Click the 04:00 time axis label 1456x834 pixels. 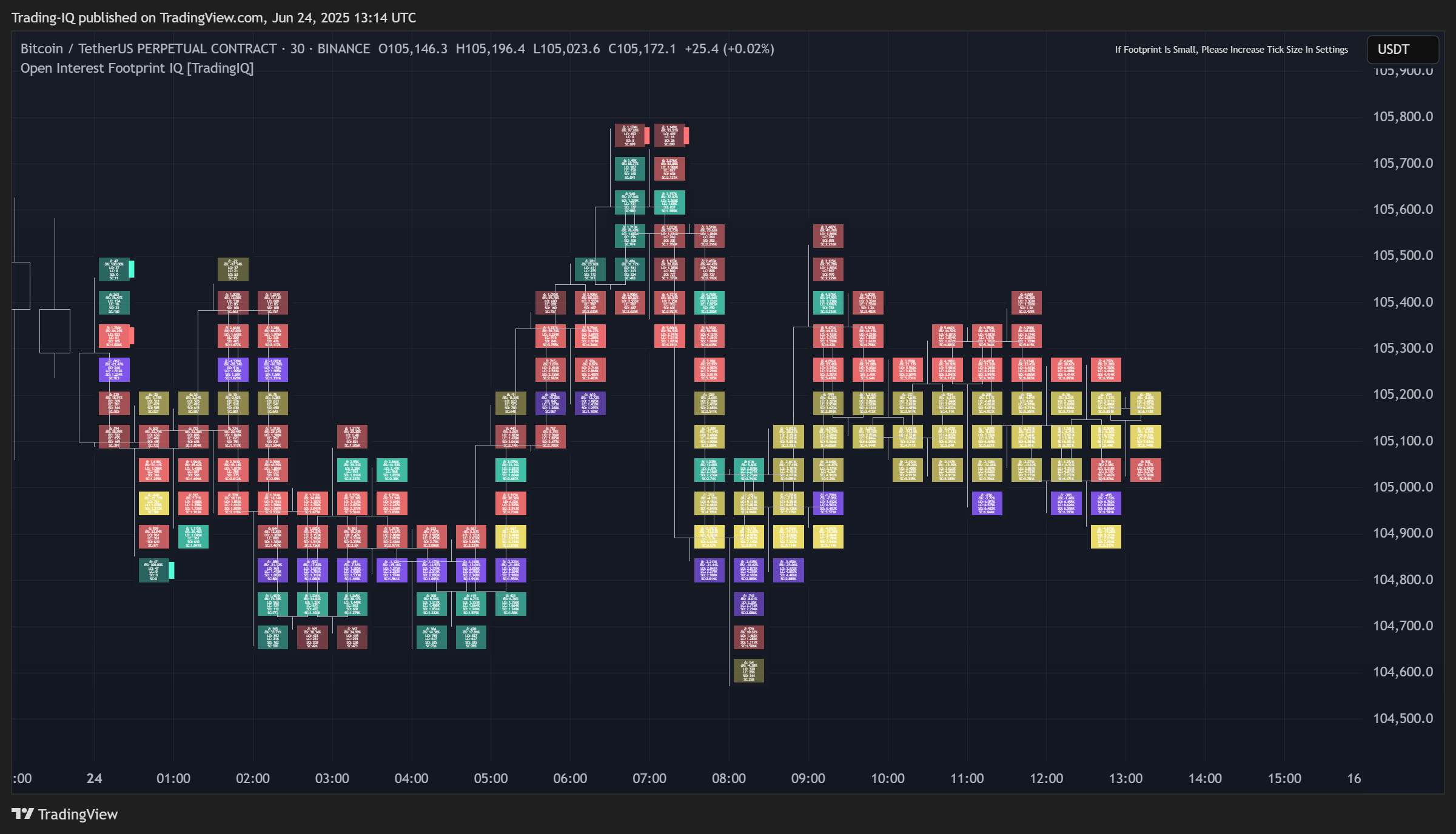[412, 778]
